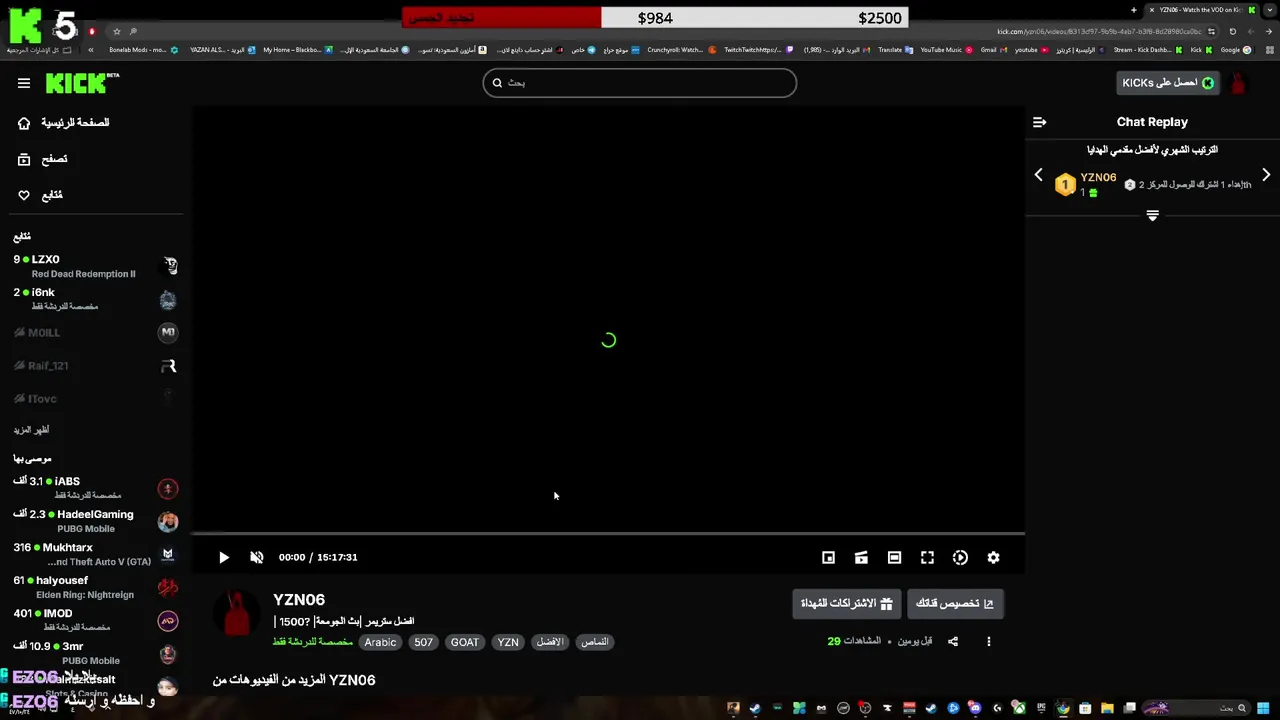Go to previous leaderboard slide arrow

tap(1038, 175)
